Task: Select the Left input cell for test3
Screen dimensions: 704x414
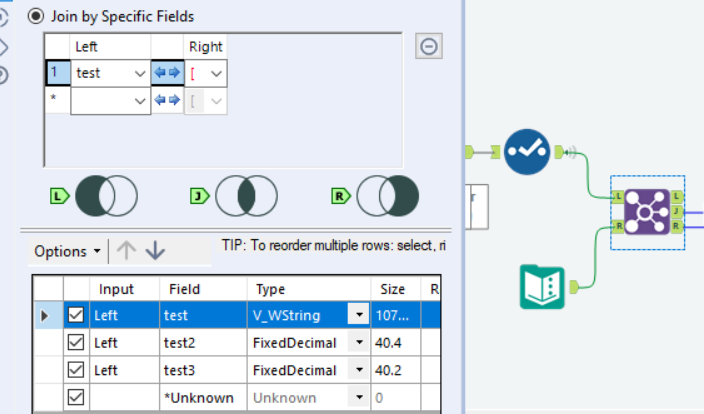Action: (x=125, y=370)
